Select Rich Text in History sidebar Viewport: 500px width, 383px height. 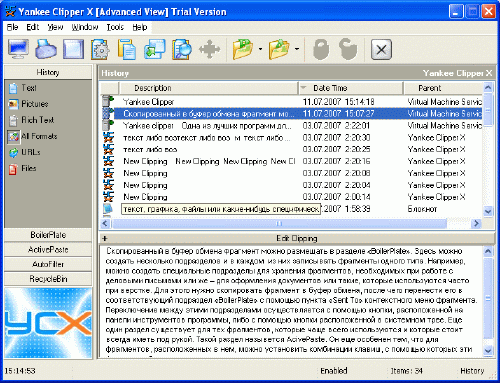pyautogui.click(x=31, y=120)
